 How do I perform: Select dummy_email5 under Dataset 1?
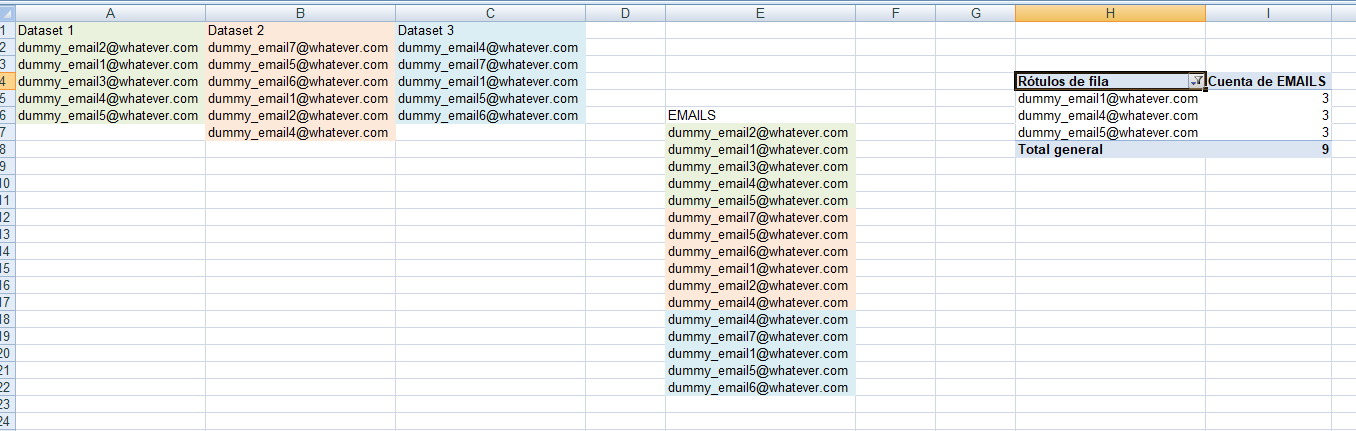pos(110,115)
